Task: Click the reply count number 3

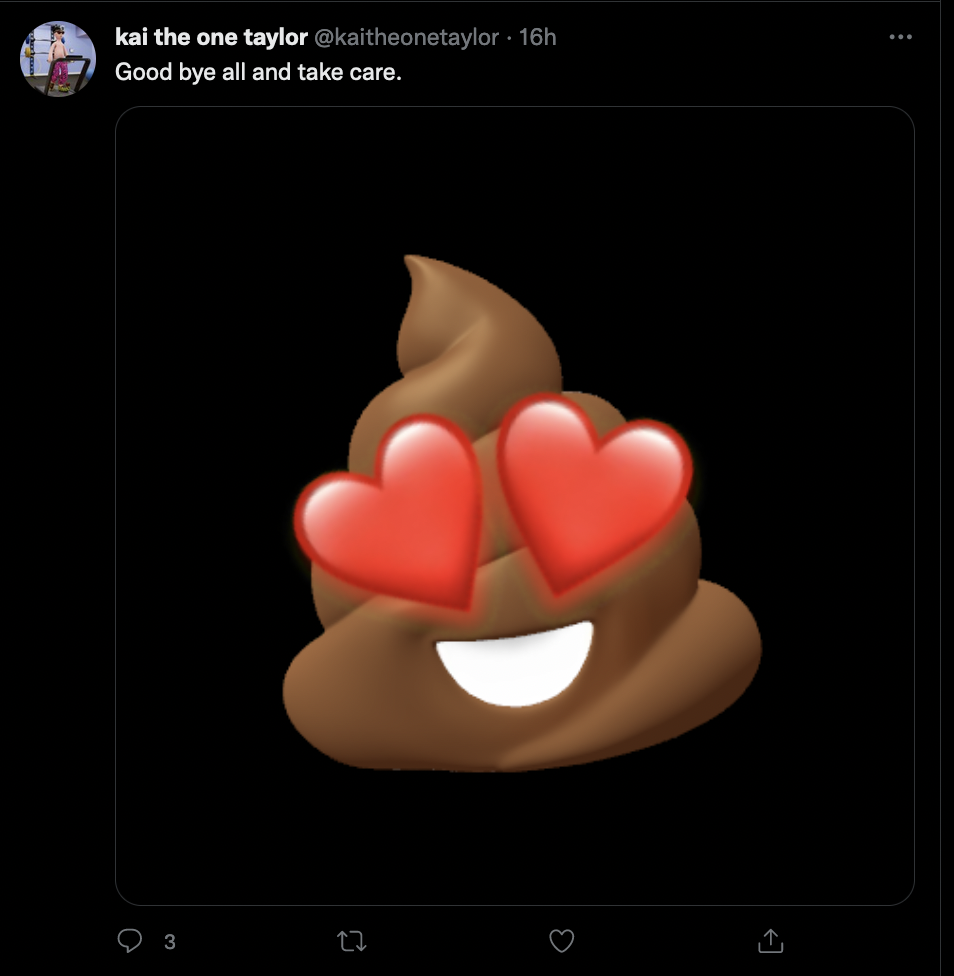Action: coord(170,941)
